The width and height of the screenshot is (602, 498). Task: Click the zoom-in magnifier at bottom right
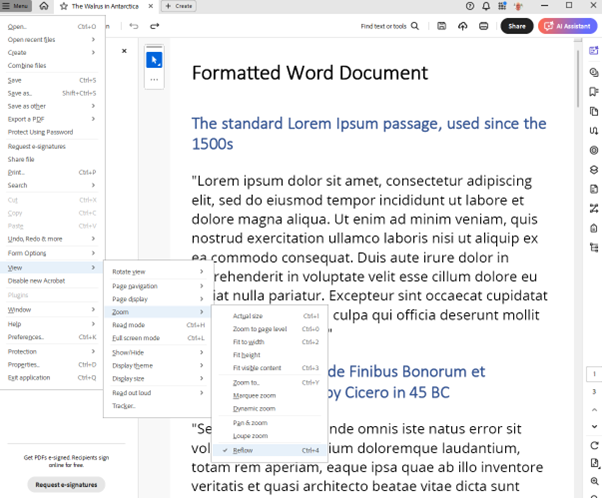coord(594,481)
